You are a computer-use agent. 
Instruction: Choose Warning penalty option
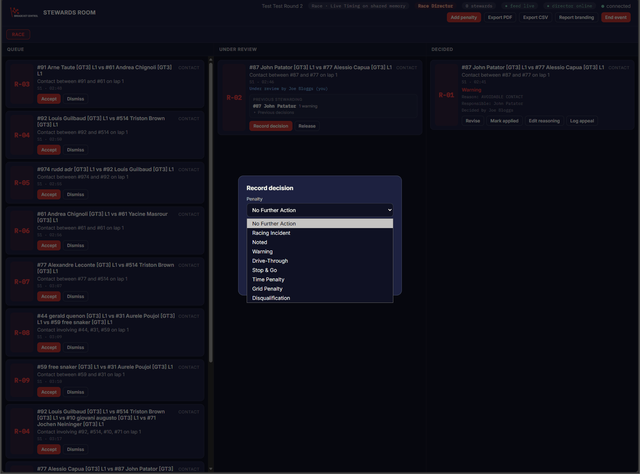coord(320,251)
